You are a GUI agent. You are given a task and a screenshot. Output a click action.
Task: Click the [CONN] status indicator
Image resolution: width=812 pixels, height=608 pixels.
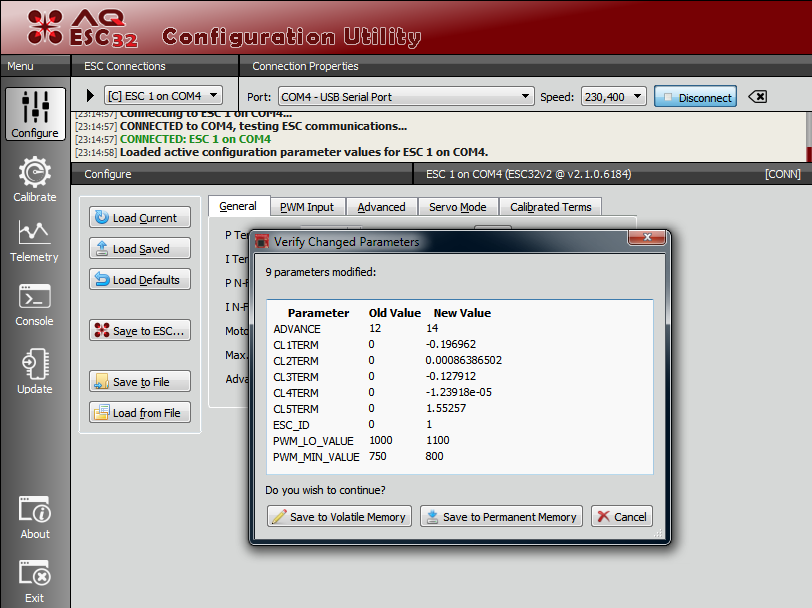pos(783,174)
